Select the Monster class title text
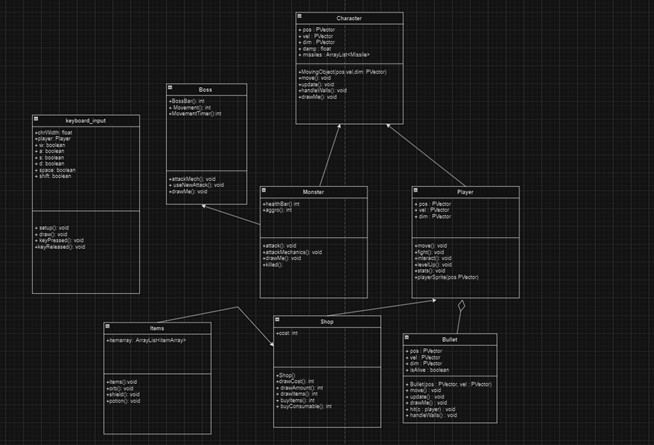The image size is (654, 445). (313, 191)
